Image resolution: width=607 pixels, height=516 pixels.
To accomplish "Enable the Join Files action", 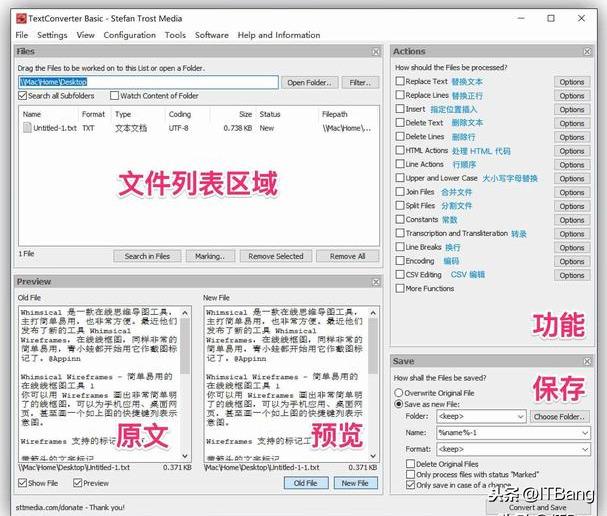I will click(x=400, y=192).
